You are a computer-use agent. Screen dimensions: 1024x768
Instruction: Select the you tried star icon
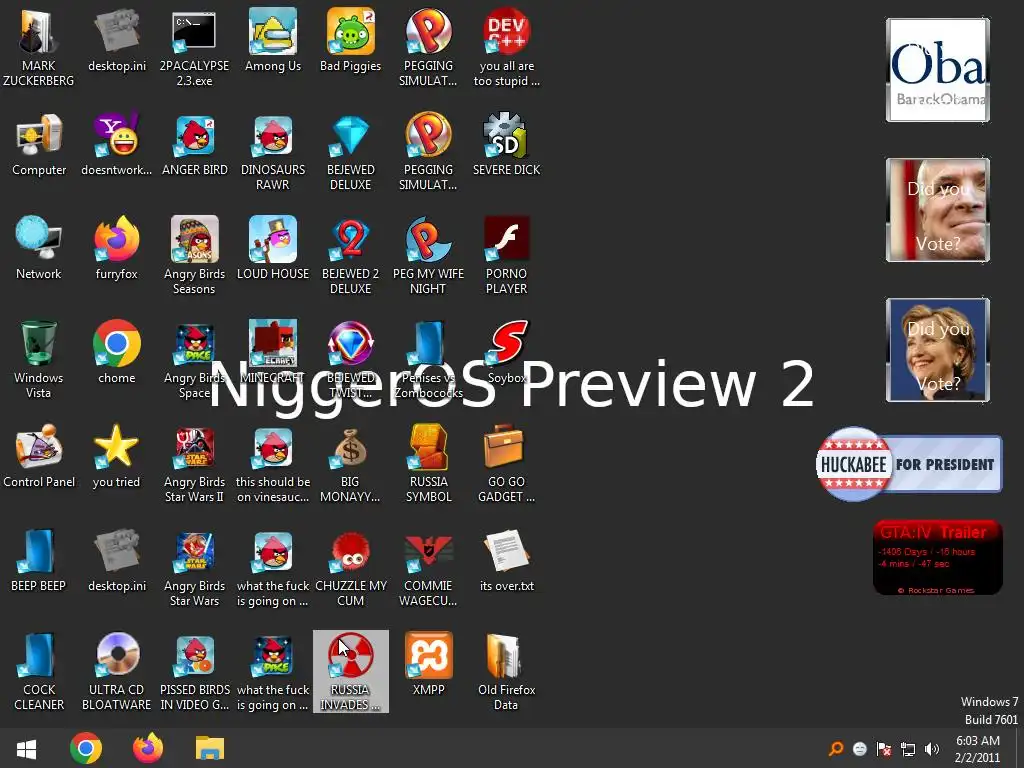(x=116, y=457)
